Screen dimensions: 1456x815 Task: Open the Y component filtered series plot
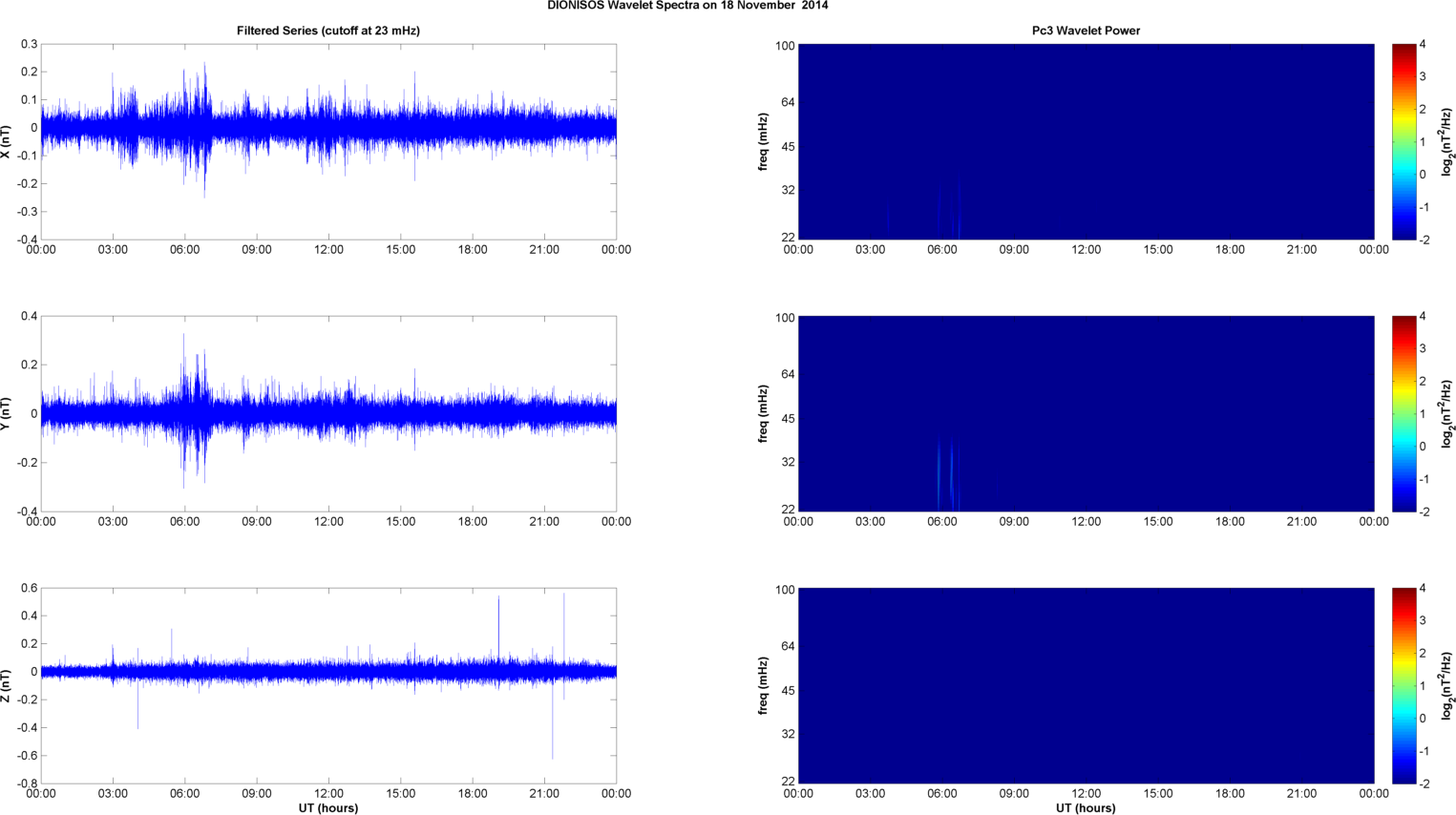coord(328,413)
